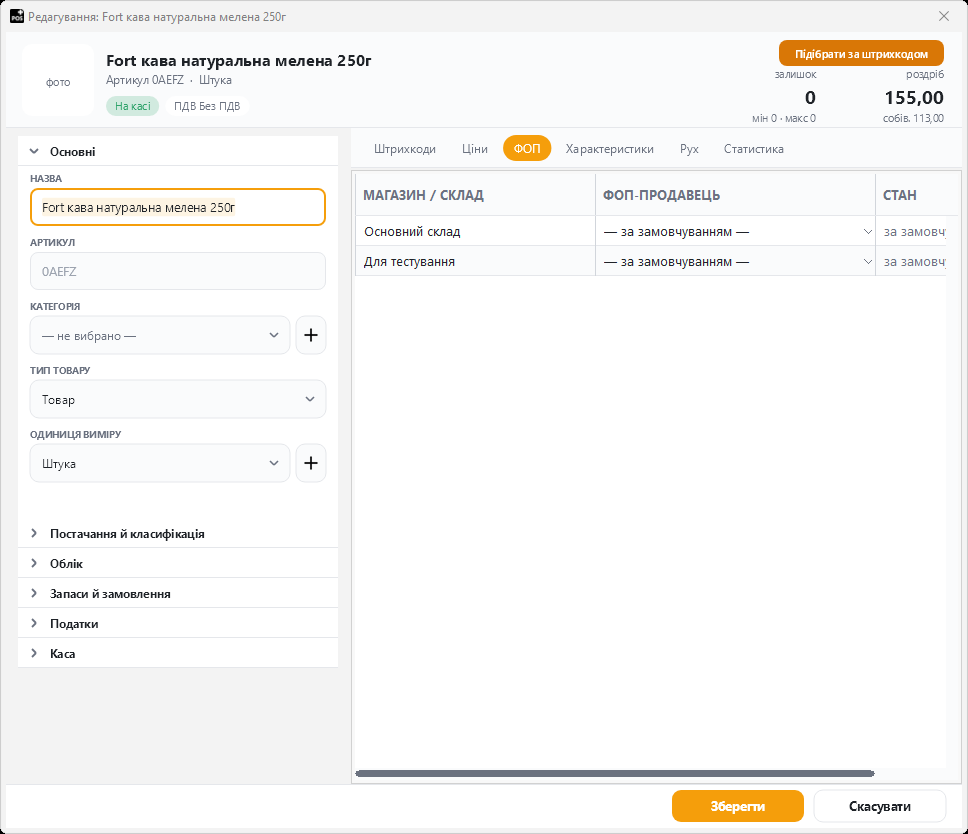Open the Статистика tab
Viewport: 968px width, 834px height.
[754, 149]
